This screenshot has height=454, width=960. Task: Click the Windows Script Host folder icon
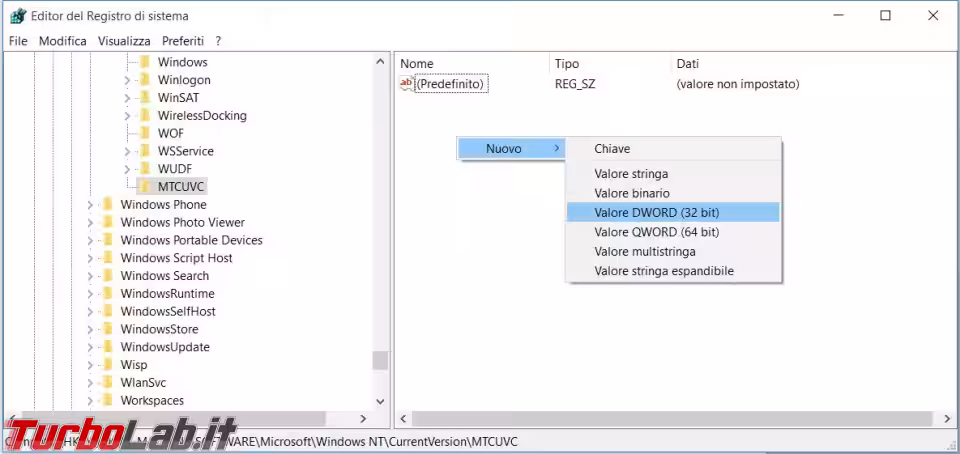point(108,258)
